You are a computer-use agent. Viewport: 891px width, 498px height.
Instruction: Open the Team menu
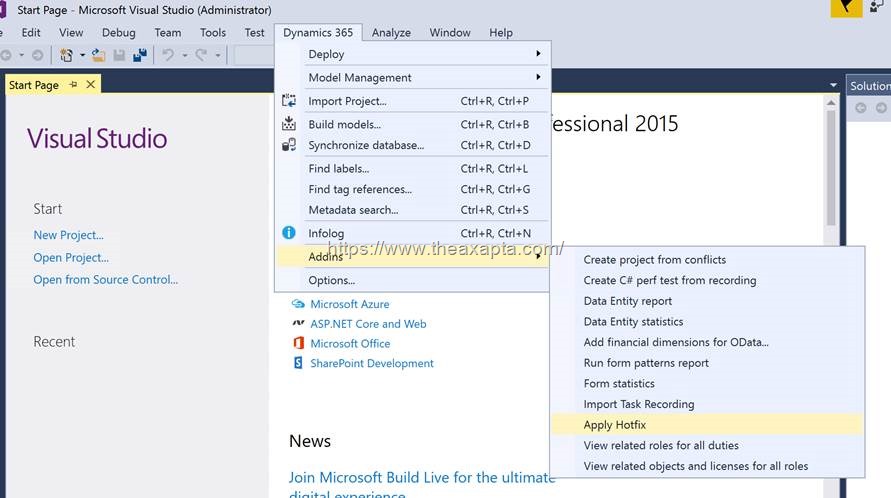coord(168,32)
